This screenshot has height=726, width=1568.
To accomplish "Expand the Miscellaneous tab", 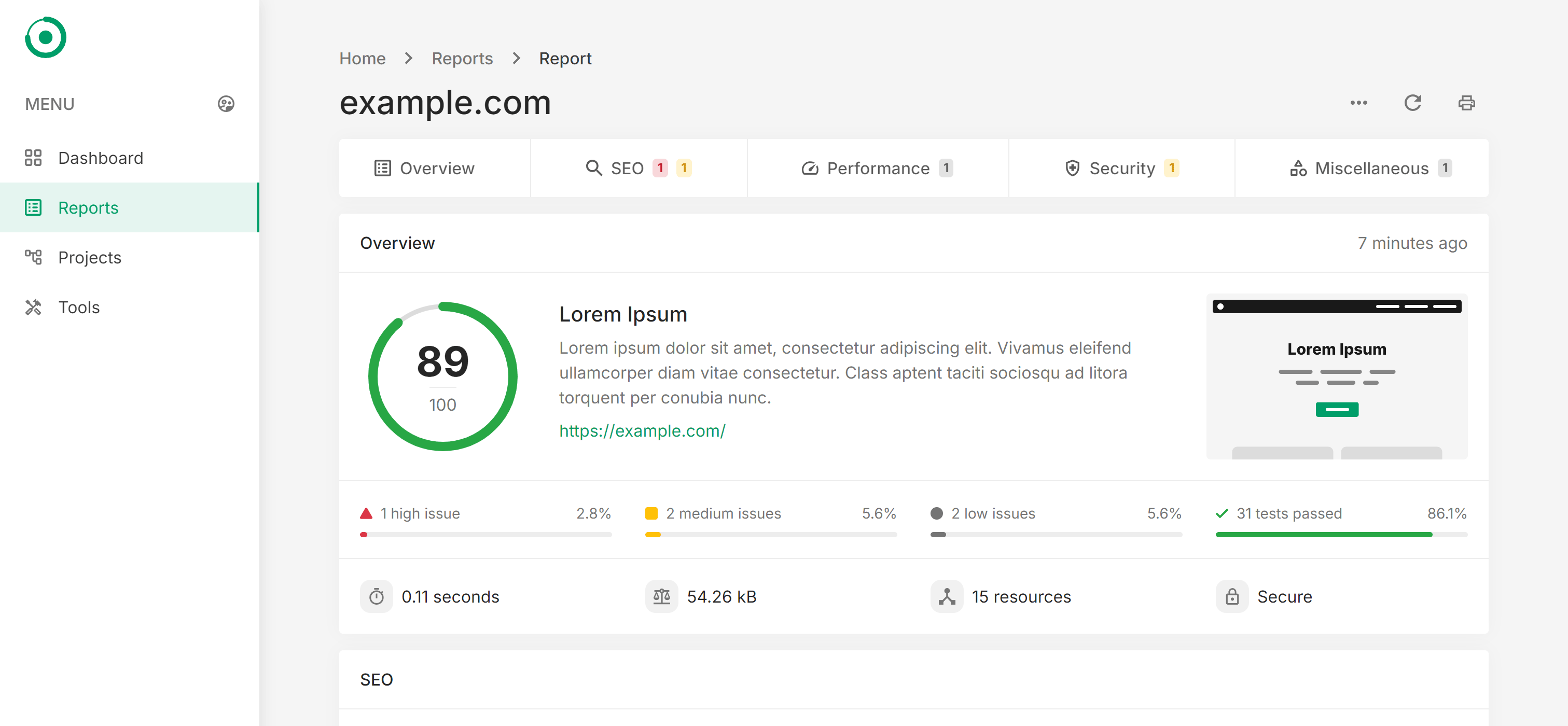I will pyautogui.click(x=1370, y=168).
